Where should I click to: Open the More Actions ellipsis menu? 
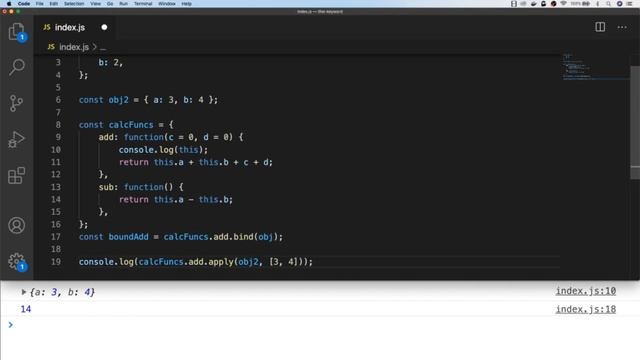point(622,27)
